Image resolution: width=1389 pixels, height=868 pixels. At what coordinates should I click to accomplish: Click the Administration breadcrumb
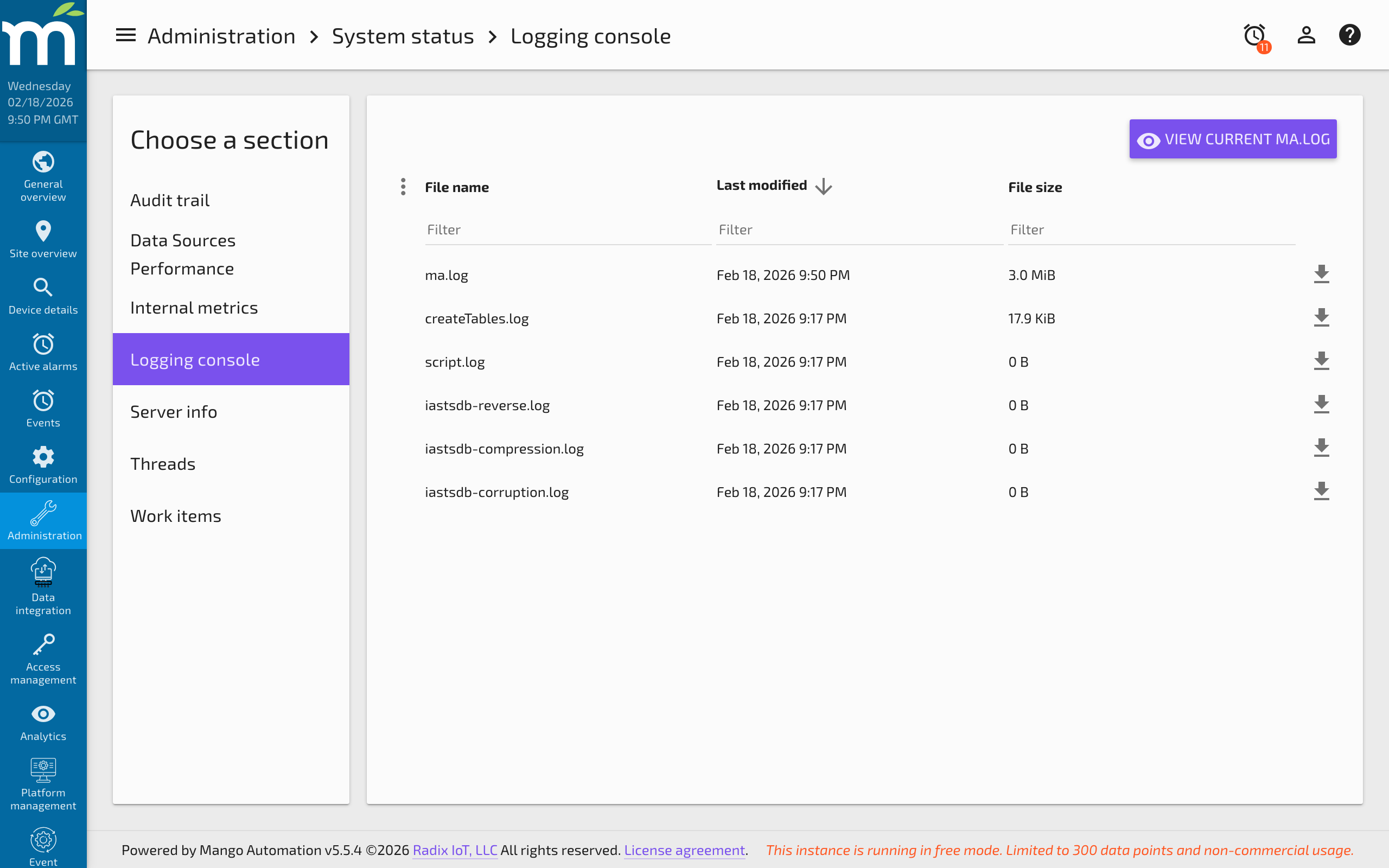221,35
